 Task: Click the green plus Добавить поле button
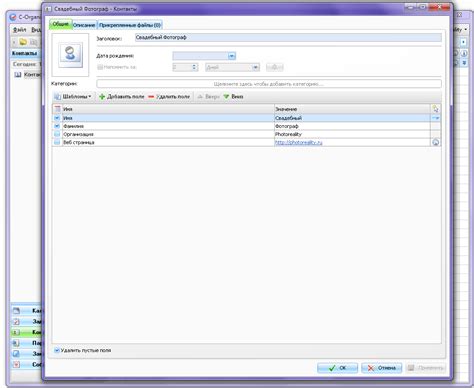[x=122, y=97]
